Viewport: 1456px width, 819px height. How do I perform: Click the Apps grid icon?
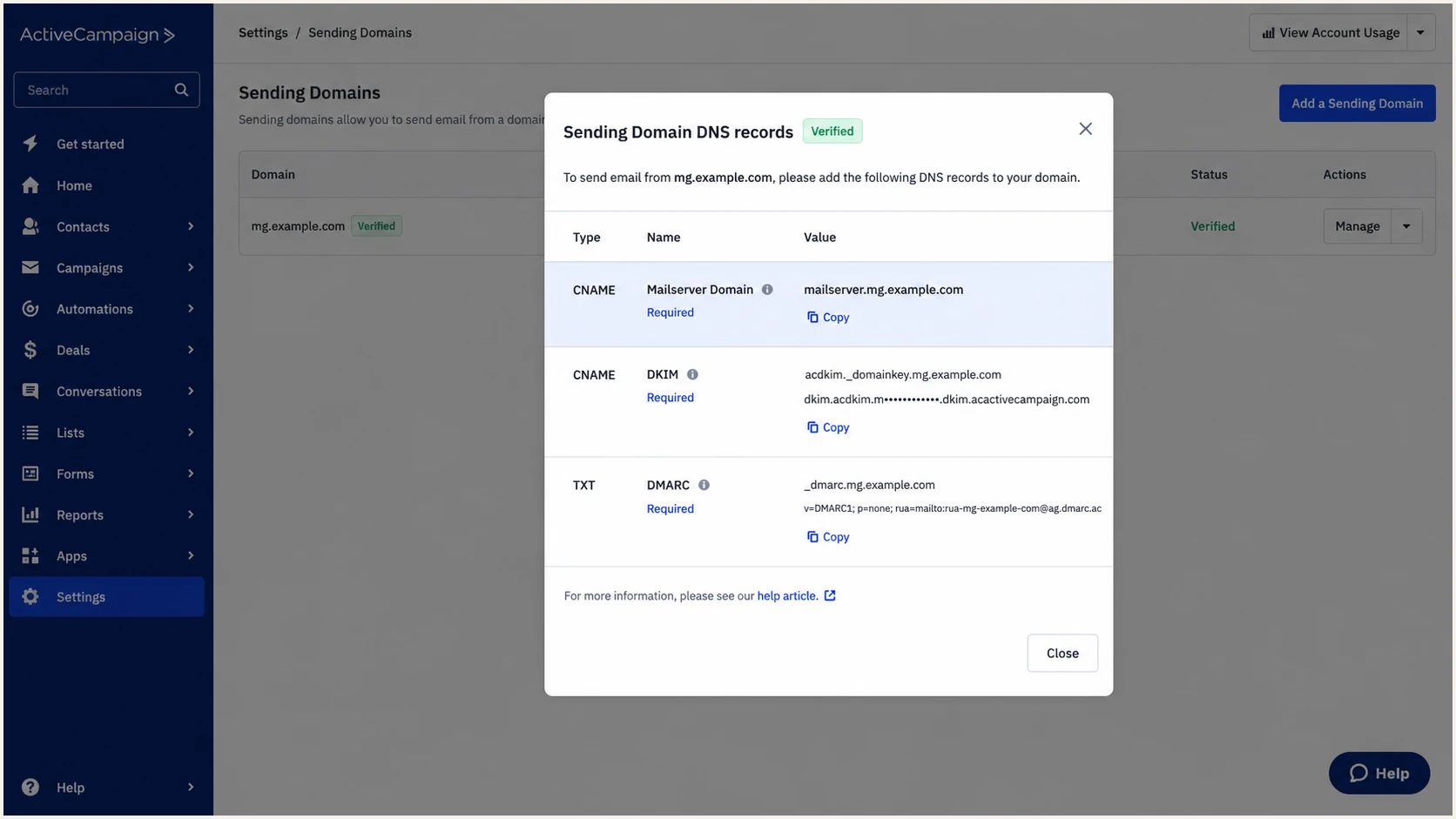click(30, 556)
